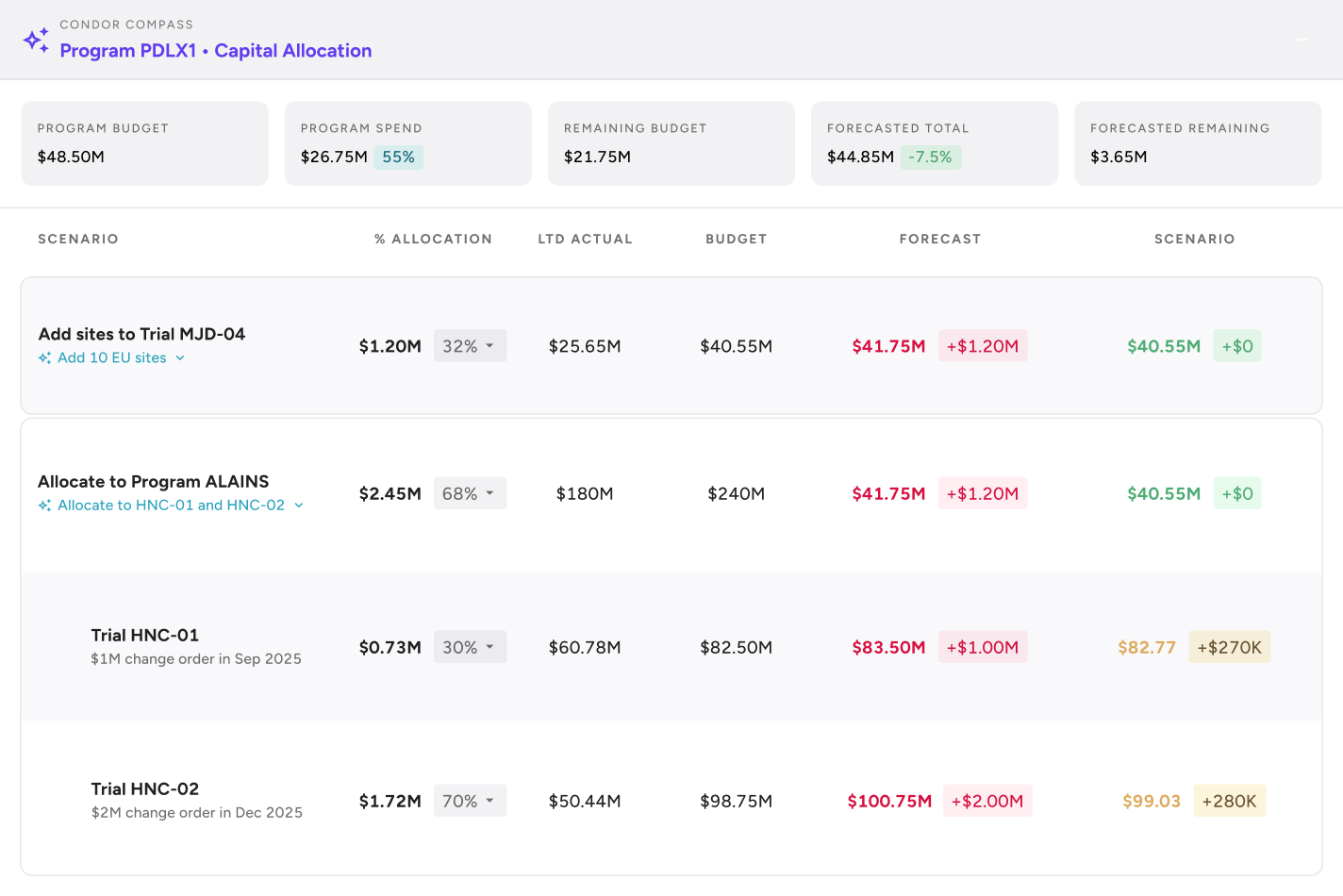The image size is (1343, 896).
Task: Open the 68% allocation dropdown
Action: [470, 493]
